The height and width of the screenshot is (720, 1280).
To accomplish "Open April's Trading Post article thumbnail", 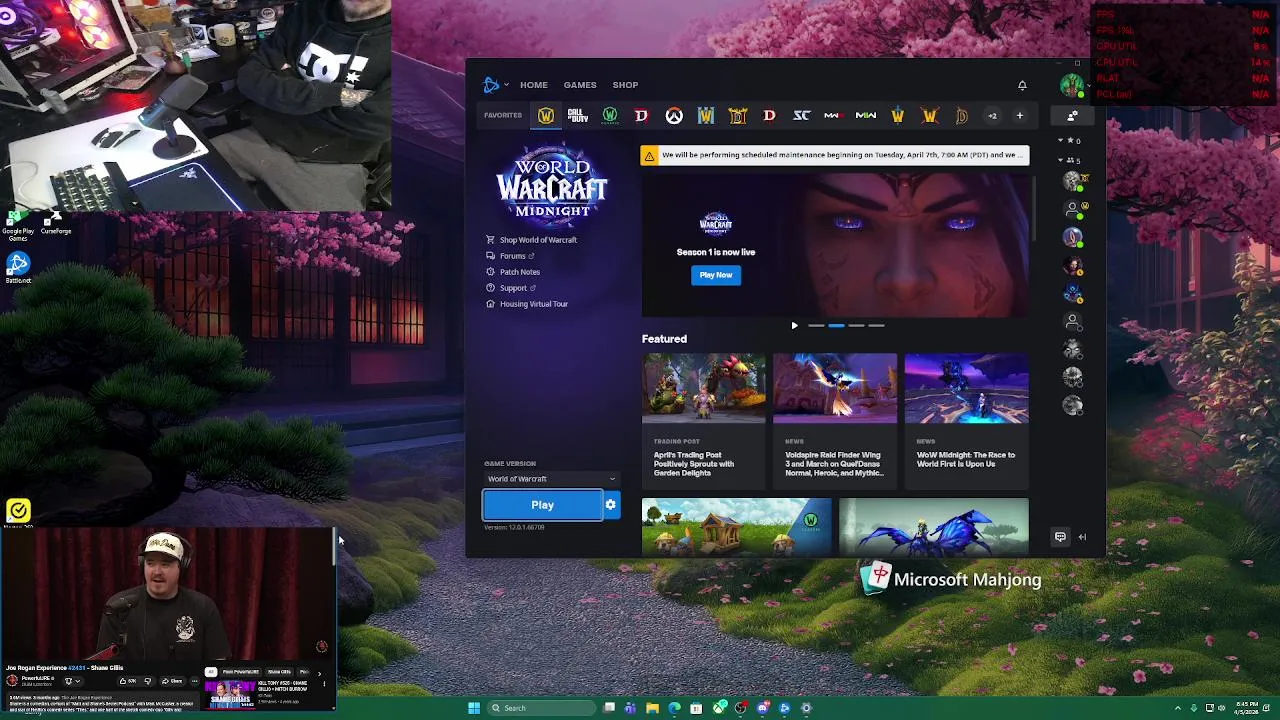I will pos(704,388).
